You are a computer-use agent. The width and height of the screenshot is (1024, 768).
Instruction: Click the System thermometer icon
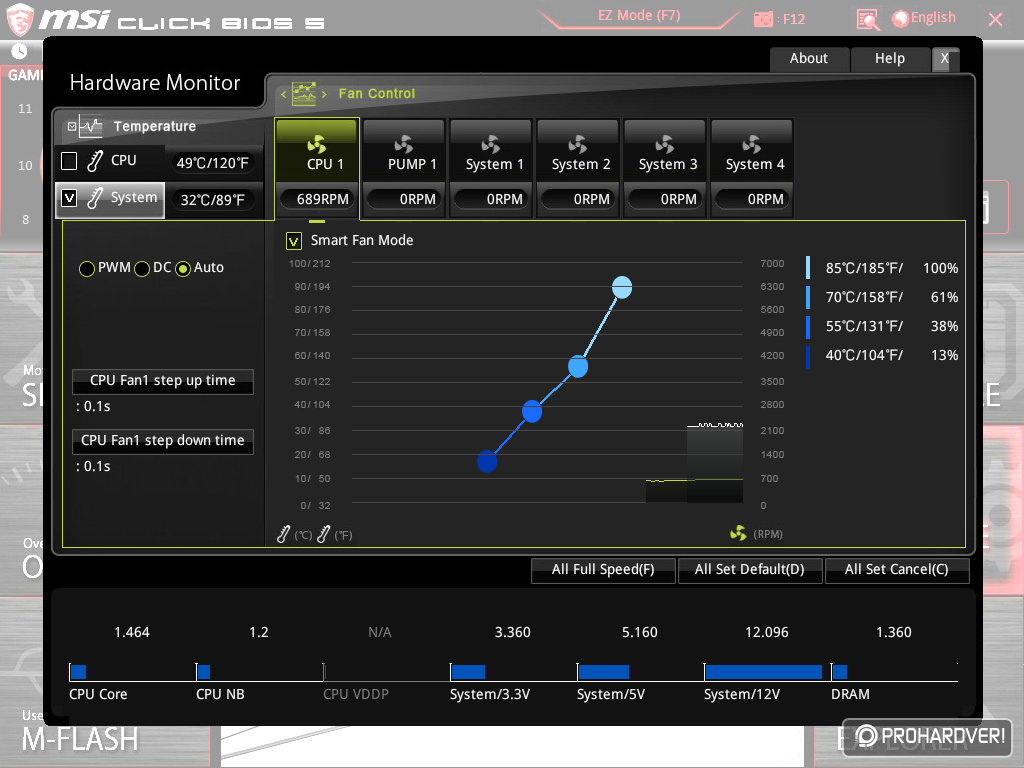(95, 198)
